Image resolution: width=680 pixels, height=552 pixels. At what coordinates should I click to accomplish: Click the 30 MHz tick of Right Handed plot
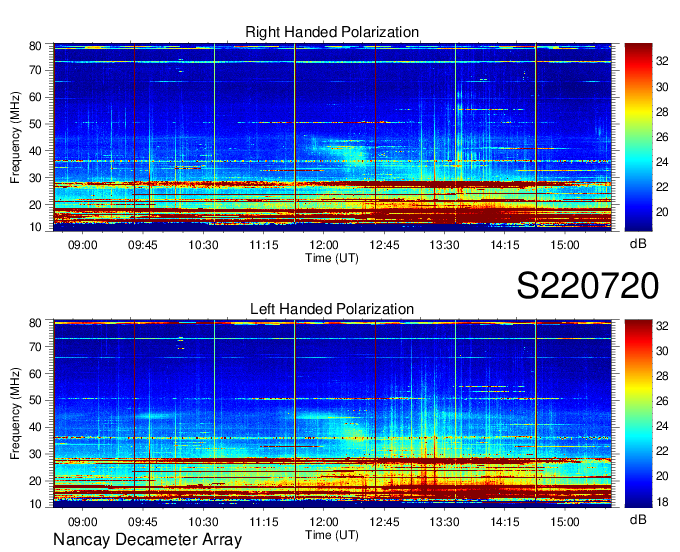(x=35, y=178)
